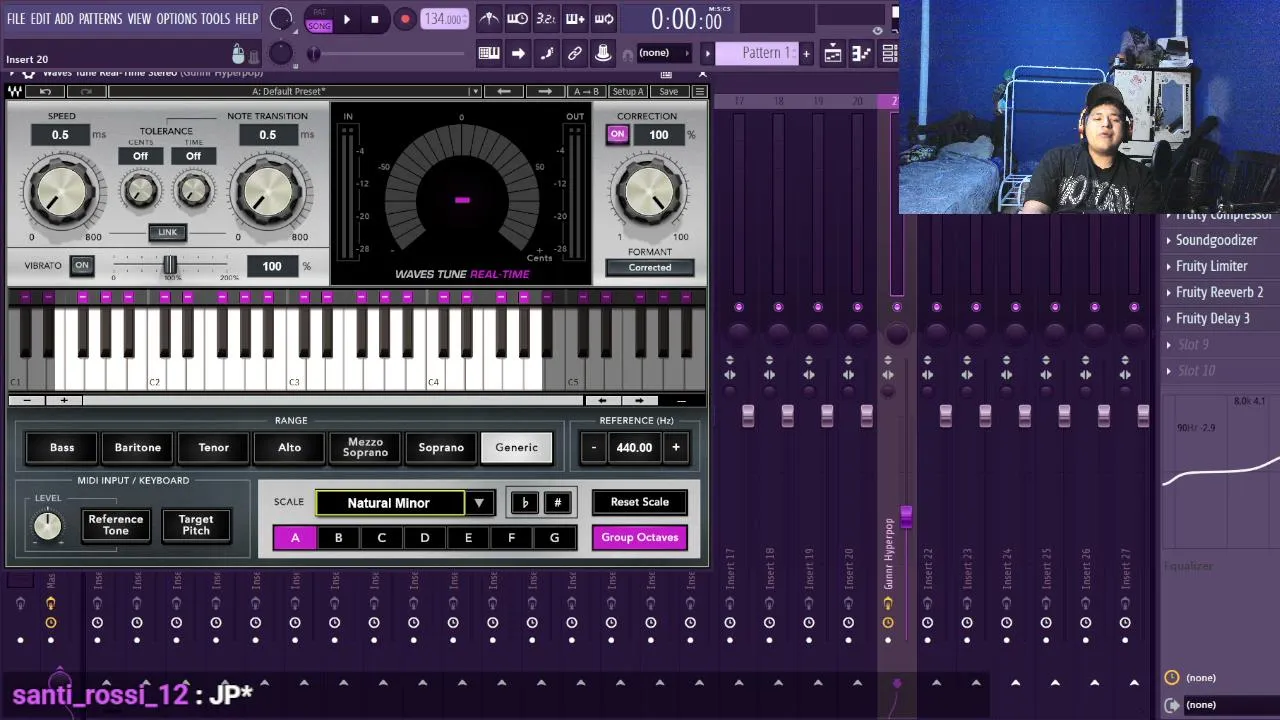
Task: Select the Bass vocal range
Action: pos(62,447)
